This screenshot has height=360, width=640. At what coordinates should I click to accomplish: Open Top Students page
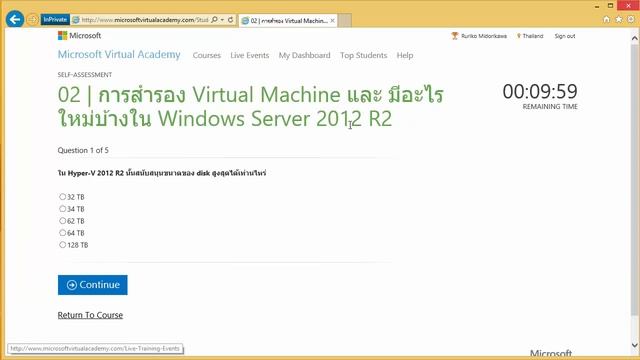(363, 56)
